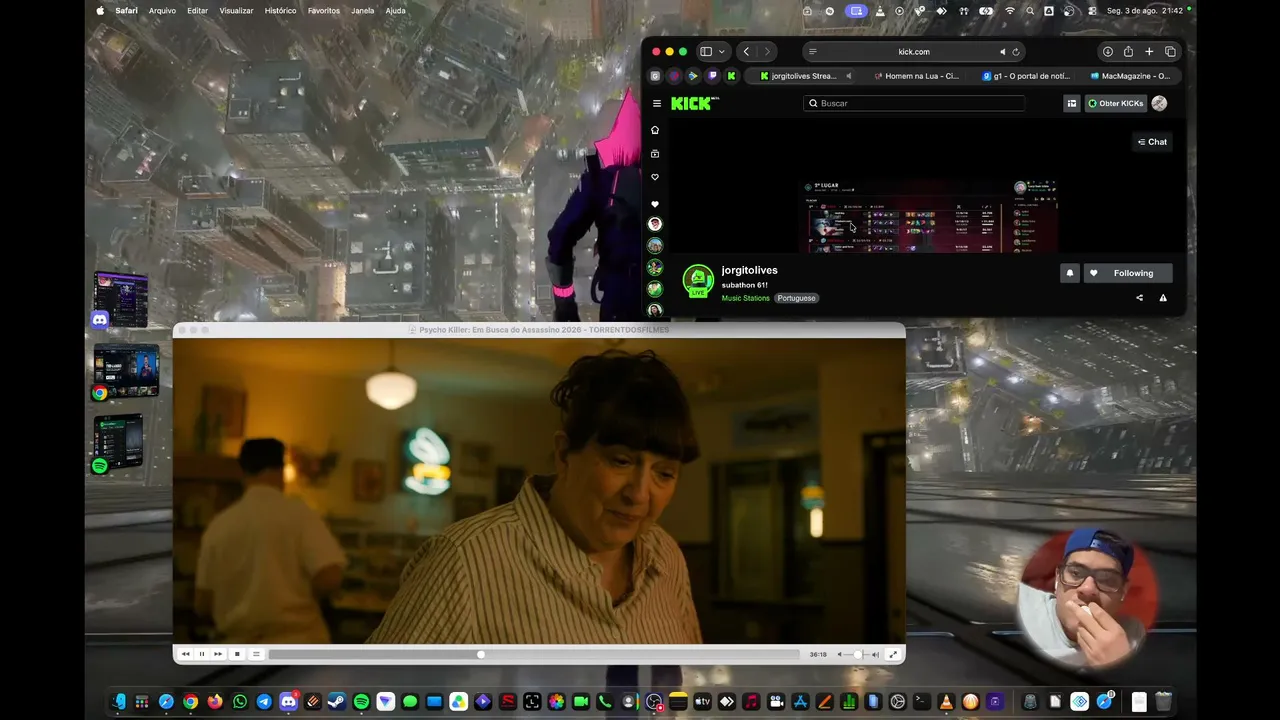Open the Apple menu
The image size is (1280, 720).
click(x=100, y=11)
